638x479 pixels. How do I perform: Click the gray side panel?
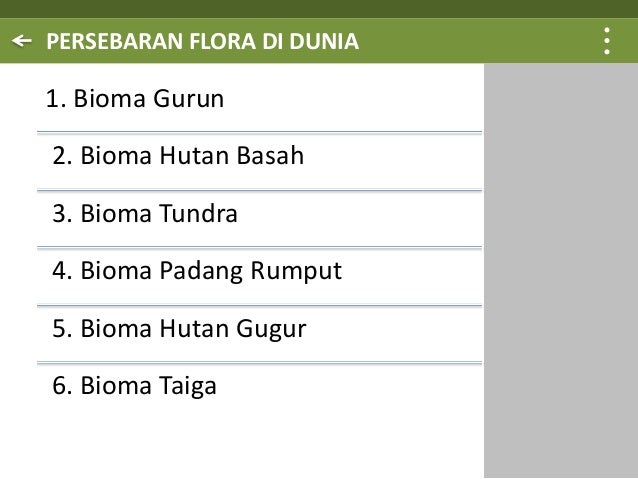[560, 270]
